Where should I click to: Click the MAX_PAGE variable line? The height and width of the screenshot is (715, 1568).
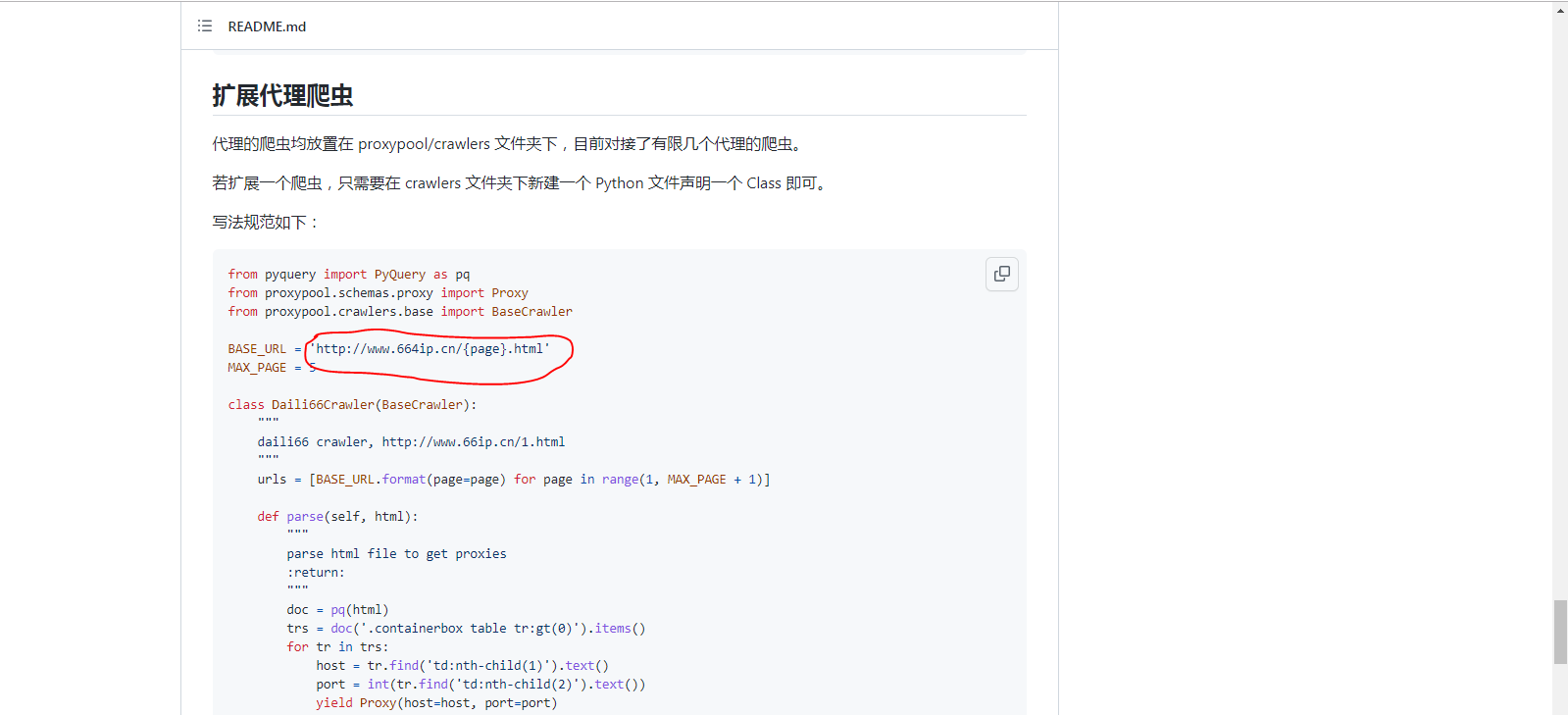pyautogui.click(x=272, y=368)
